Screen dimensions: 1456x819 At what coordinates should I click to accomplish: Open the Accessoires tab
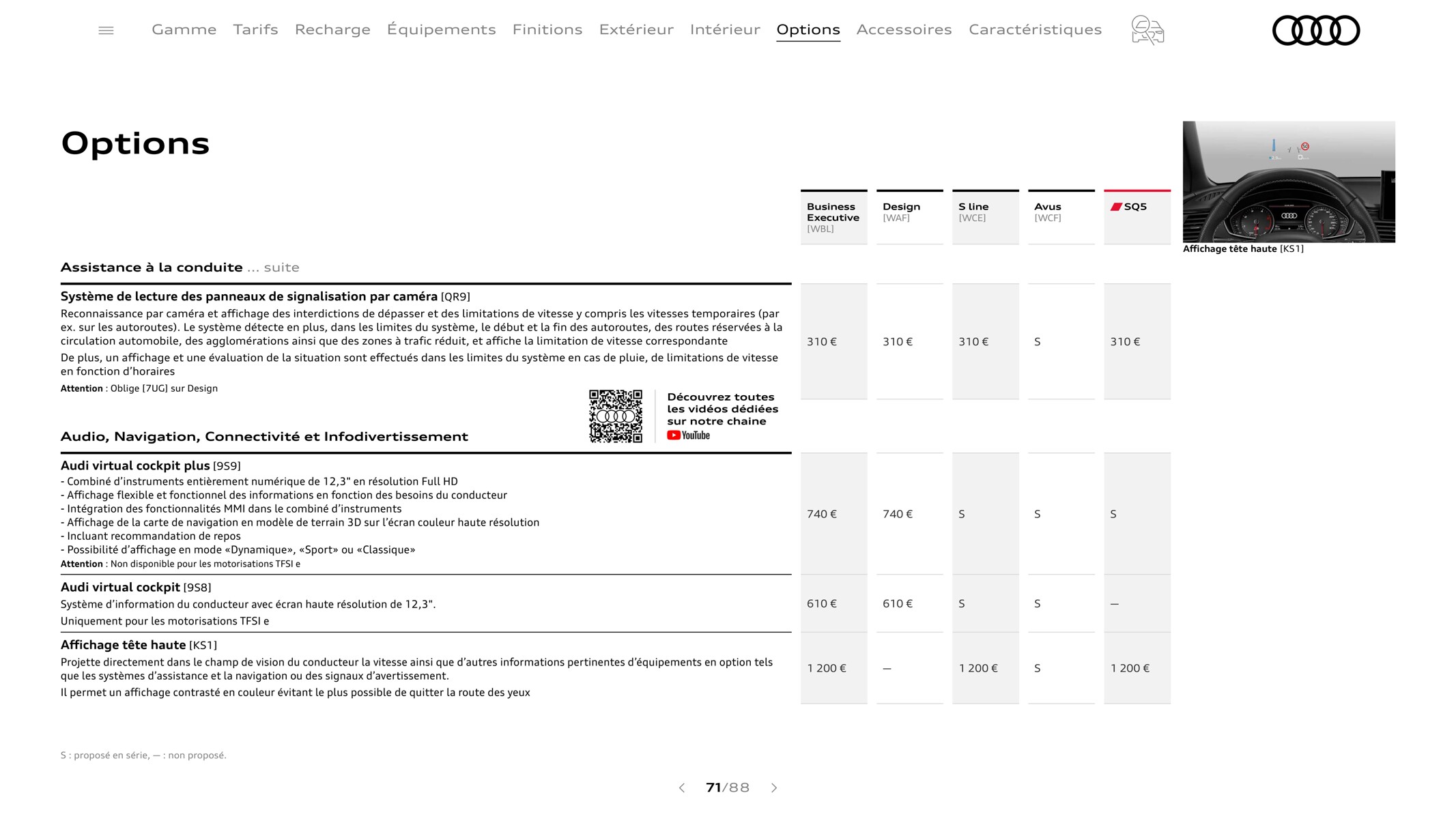[x=904, y=29]
